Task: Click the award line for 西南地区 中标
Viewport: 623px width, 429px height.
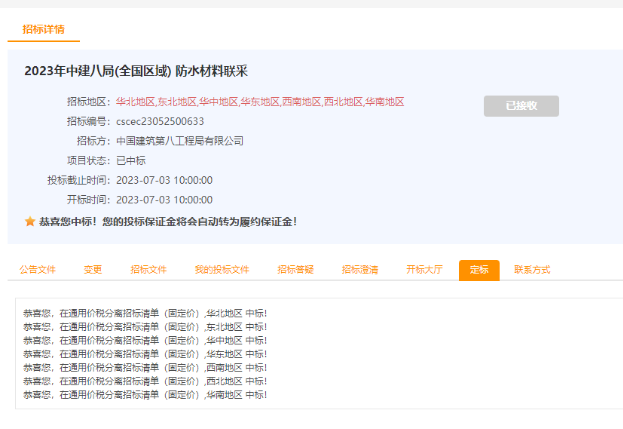Action: pyautogui.click(x=145, y=367)
